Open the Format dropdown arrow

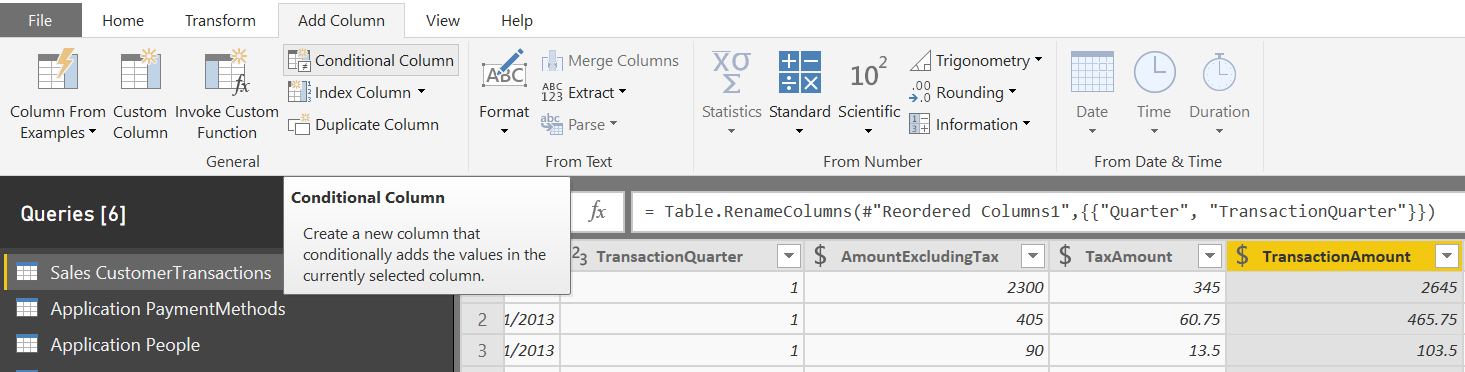tap(504, 131)
